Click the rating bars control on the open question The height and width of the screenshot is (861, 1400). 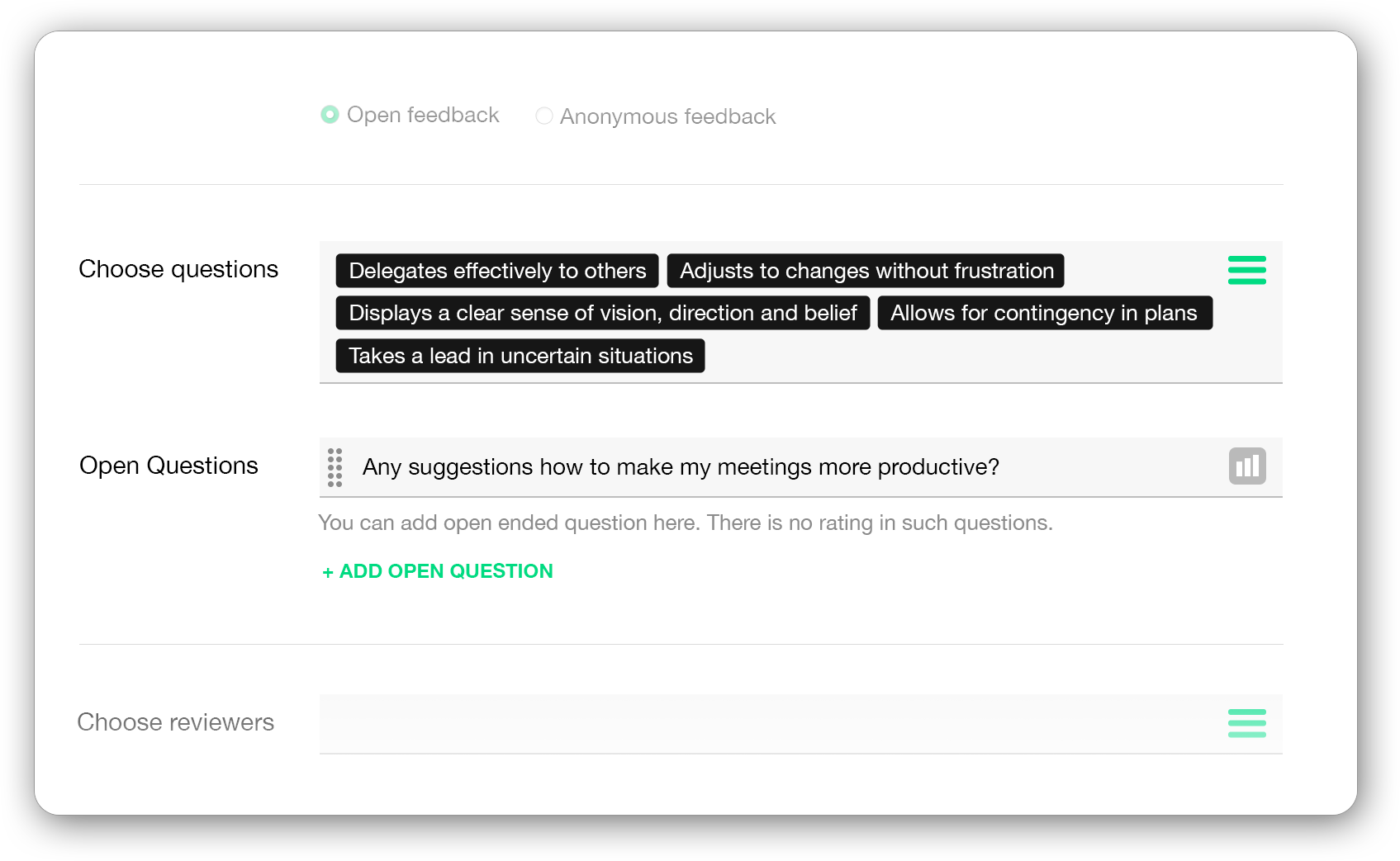point(1246,466)
